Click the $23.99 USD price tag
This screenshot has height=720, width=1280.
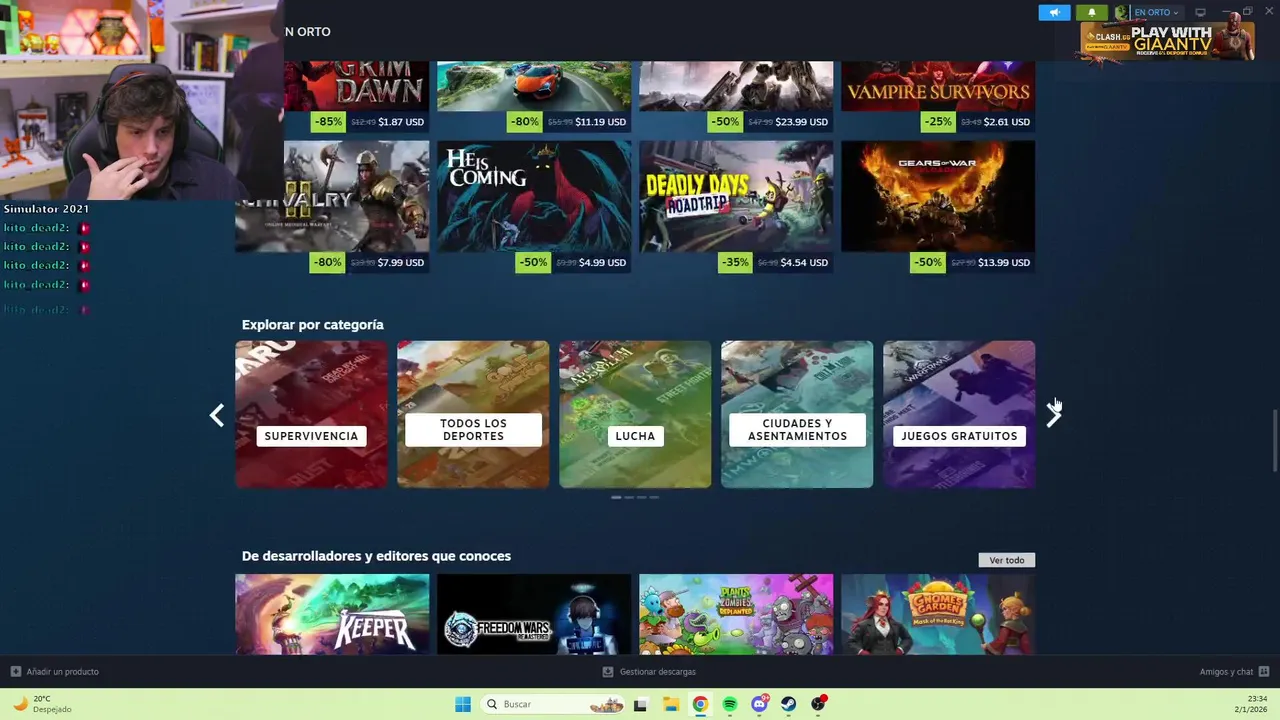click(x=803, y=122)
